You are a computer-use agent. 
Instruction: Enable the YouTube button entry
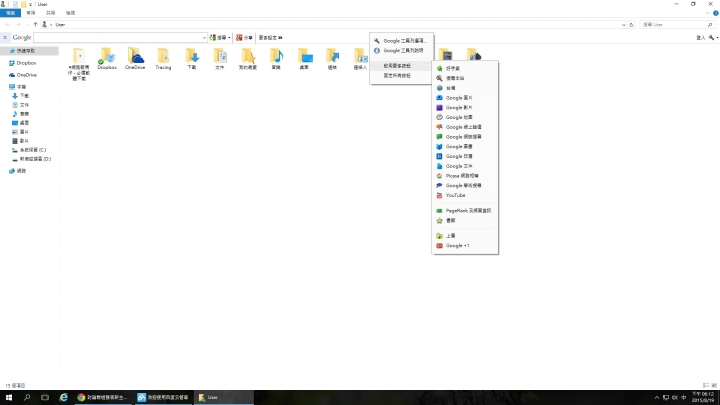(465, 195)
